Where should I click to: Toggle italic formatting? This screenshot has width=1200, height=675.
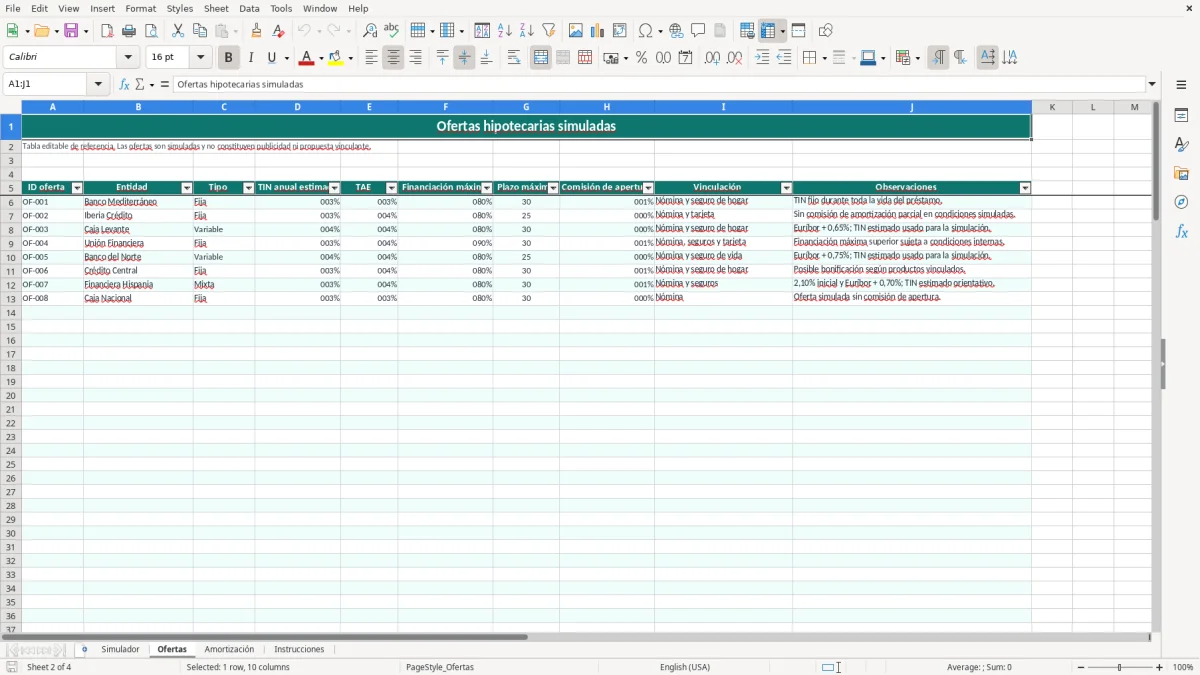251,58
